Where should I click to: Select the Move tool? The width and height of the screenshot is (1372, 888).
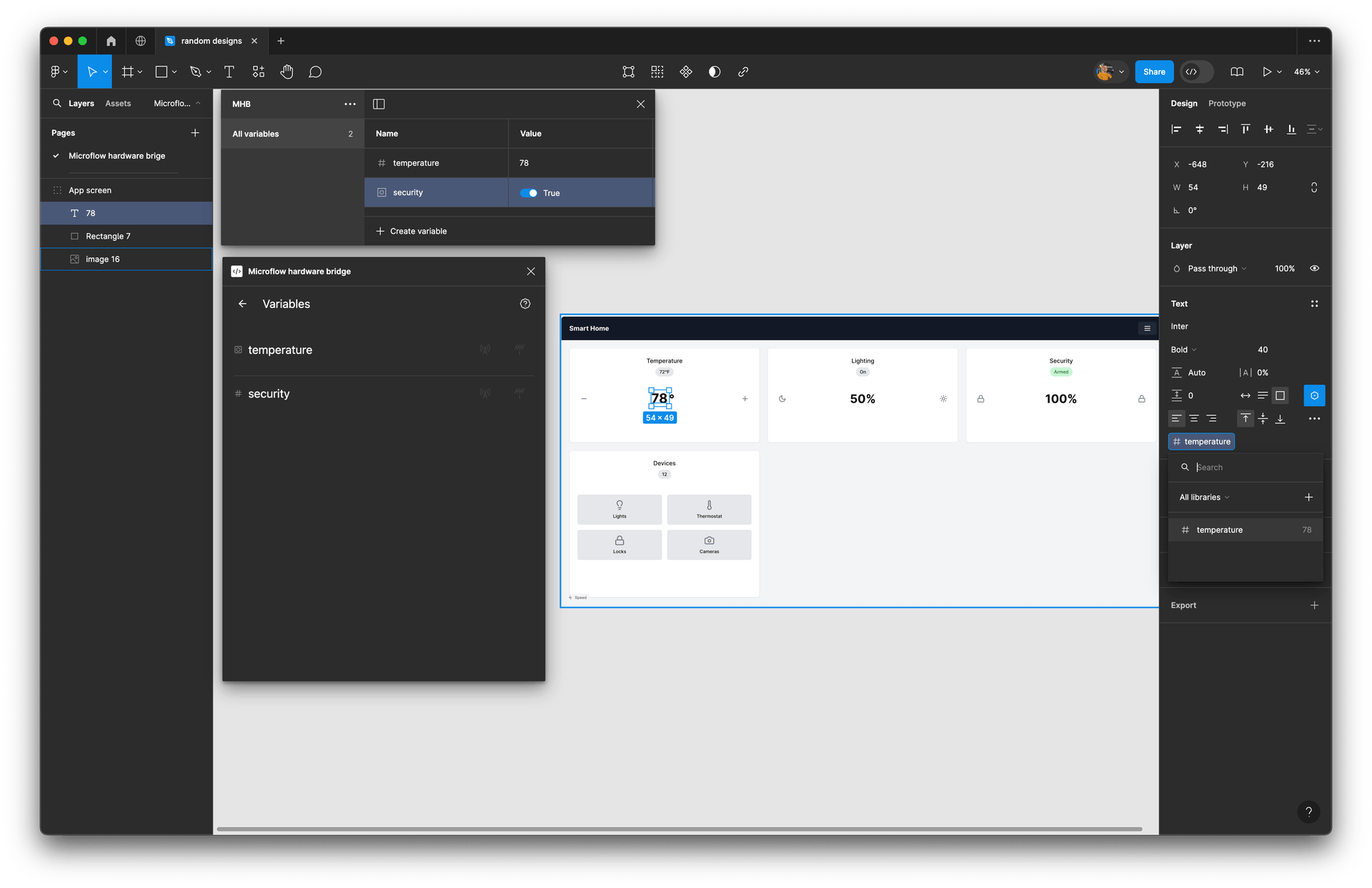[91, 71]
